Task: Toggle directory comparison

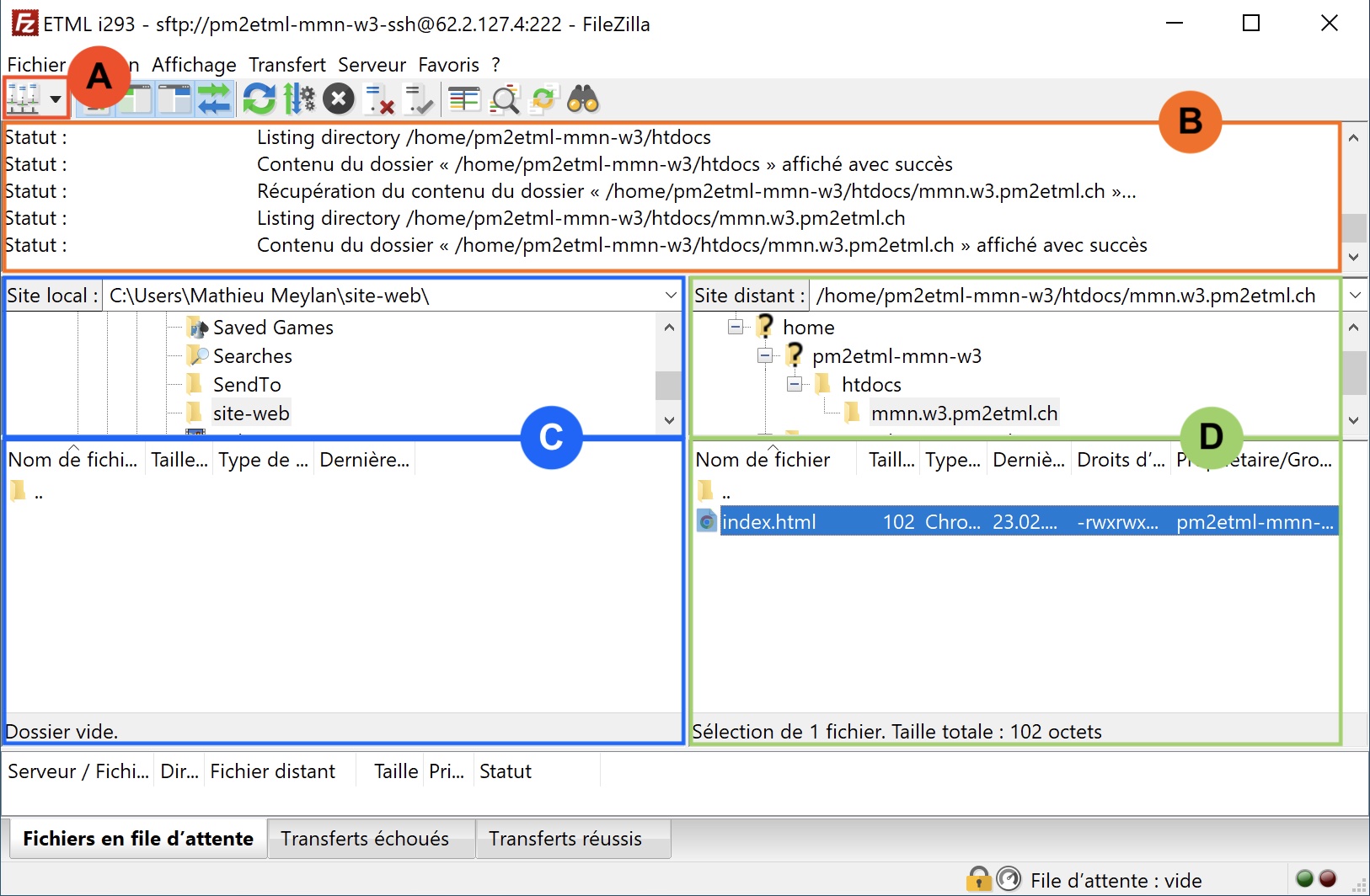Action: (505, 99)
